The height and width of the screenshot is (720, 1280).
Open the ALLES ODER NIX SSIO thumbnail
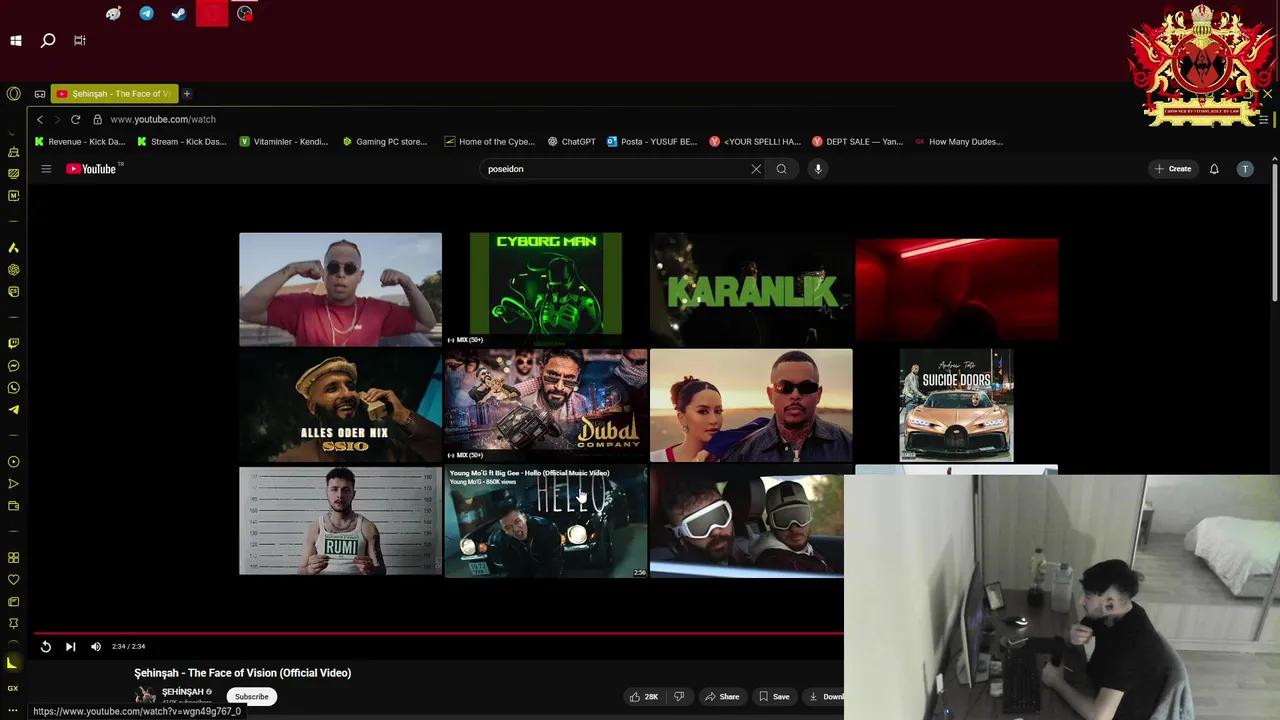(340, 405)
